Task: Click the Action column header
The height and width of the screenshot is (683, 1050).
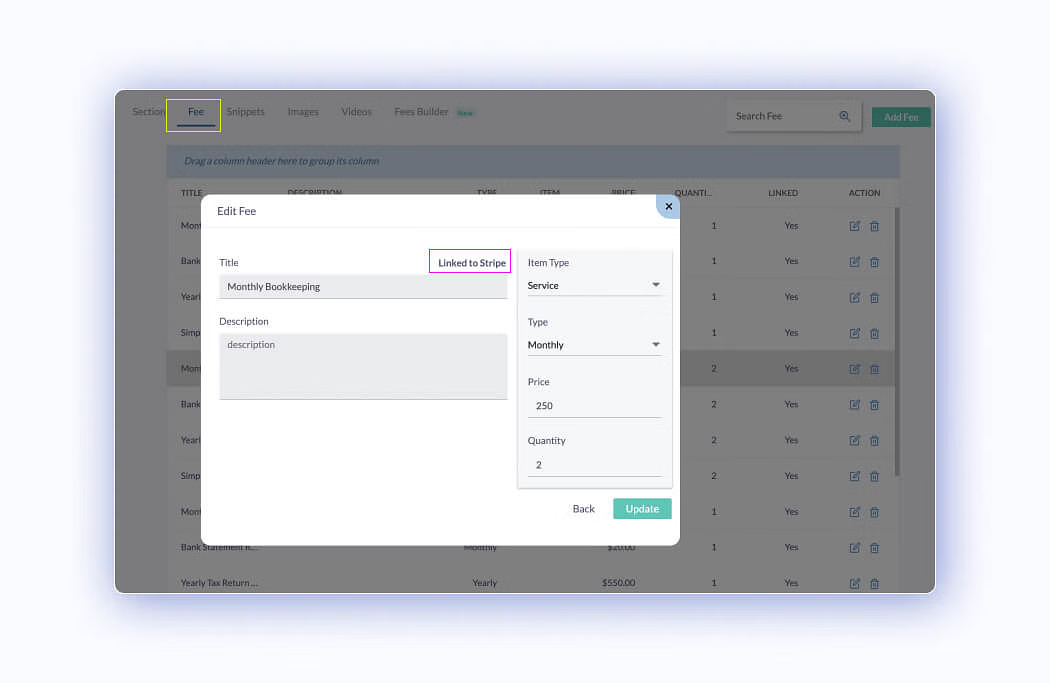Action: coord(865,193)
